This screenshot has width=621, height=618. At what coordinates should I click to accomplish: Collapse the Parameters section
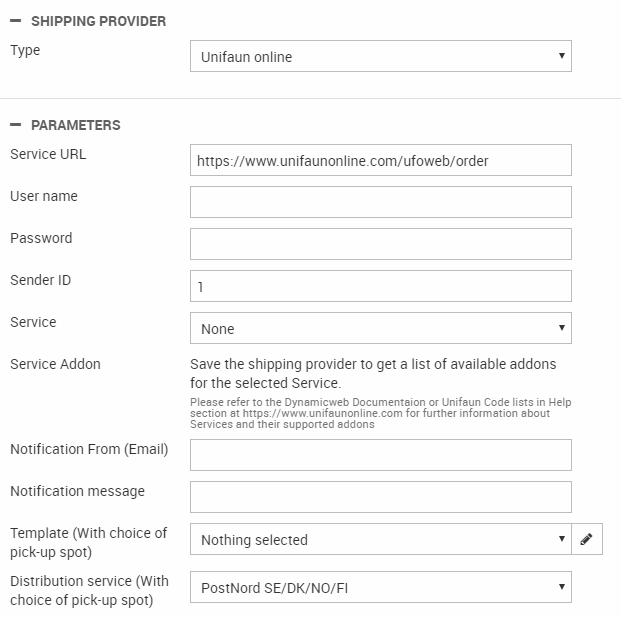tap(15, 125)
